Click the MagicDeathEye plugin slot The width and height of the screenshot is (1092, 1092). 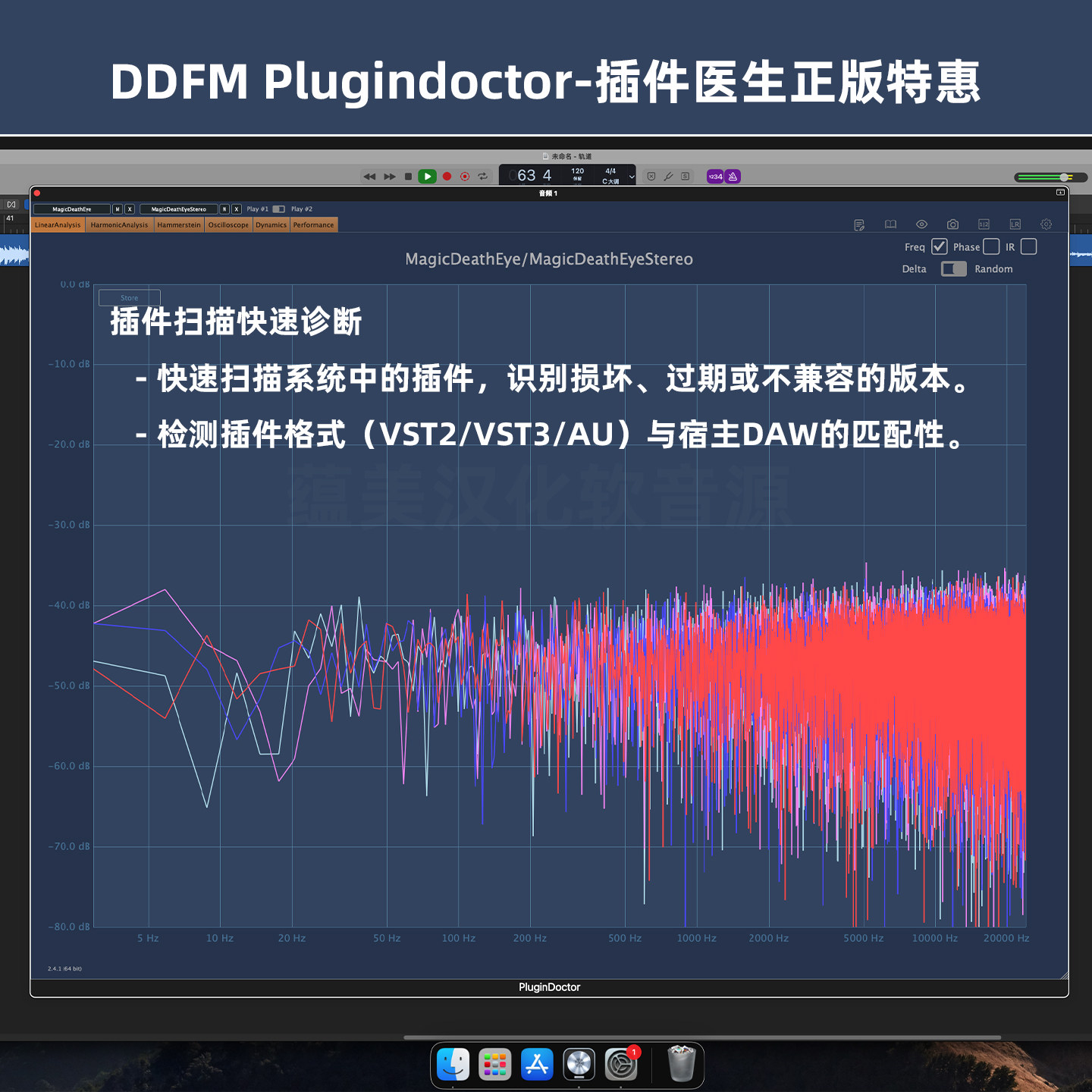pyautogui.click(x=72, y=209)
